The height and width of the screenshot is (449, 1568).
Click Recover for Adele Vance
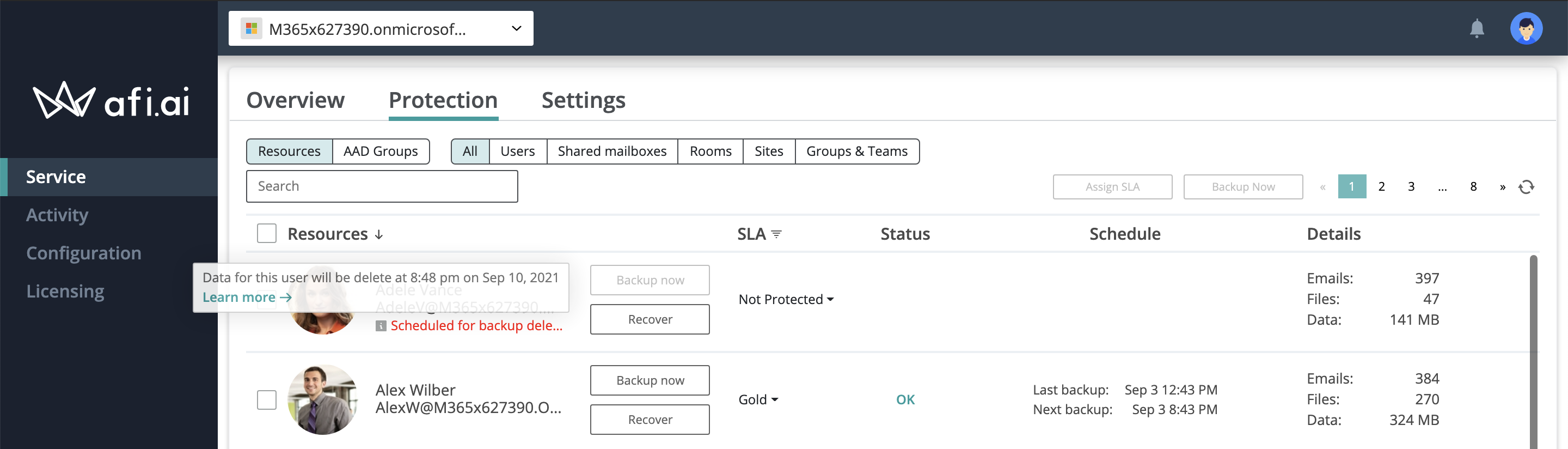[650, 320]
